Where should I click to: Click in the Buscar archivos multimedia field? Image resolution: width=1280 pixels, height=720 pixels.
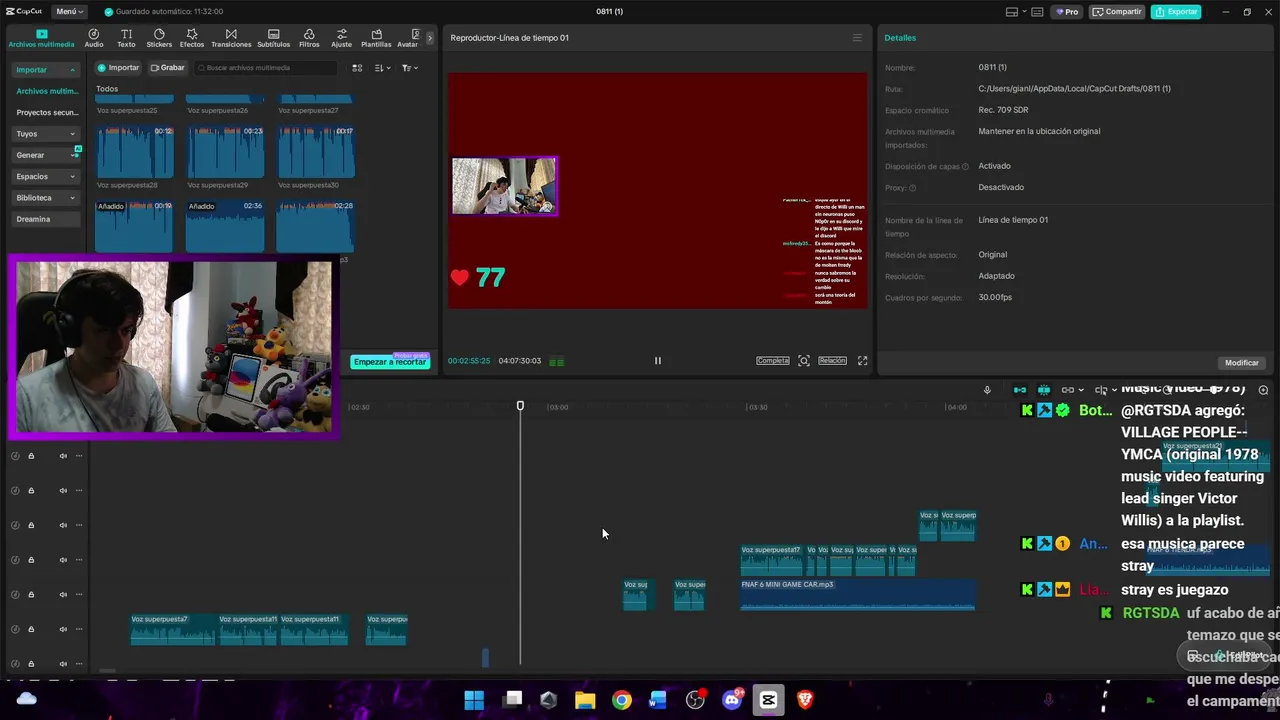coord(265,68)
